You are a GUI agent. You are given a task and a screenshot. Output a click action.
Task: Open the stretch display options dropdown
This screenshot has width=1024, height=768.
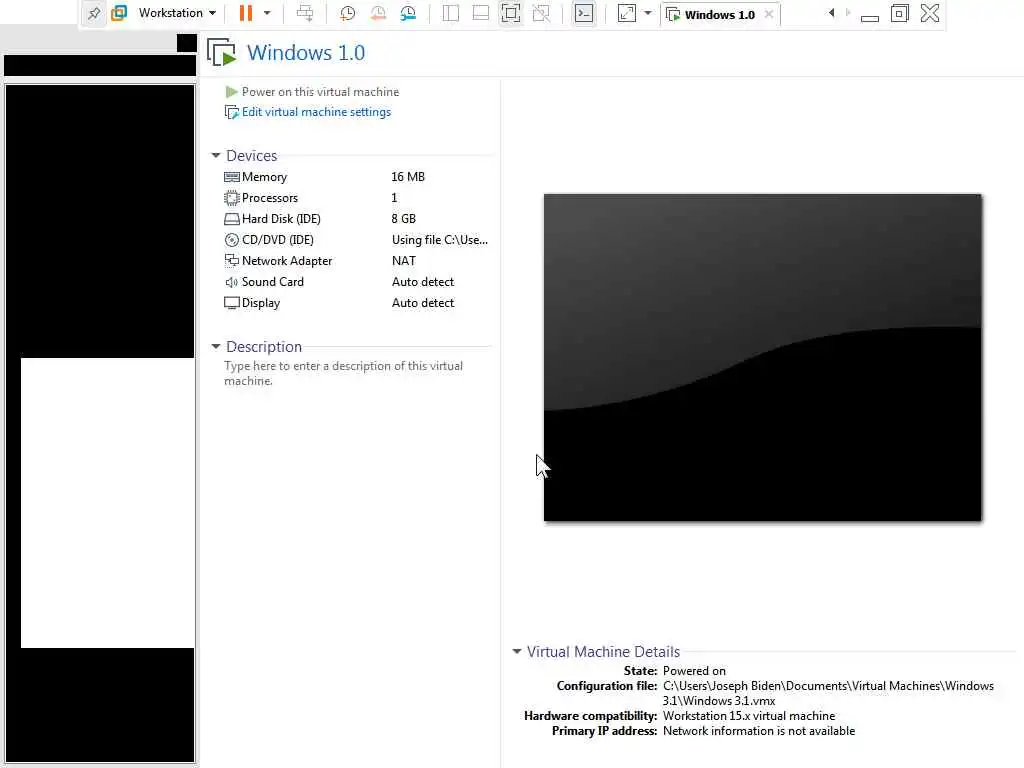(x=648, y=13)
